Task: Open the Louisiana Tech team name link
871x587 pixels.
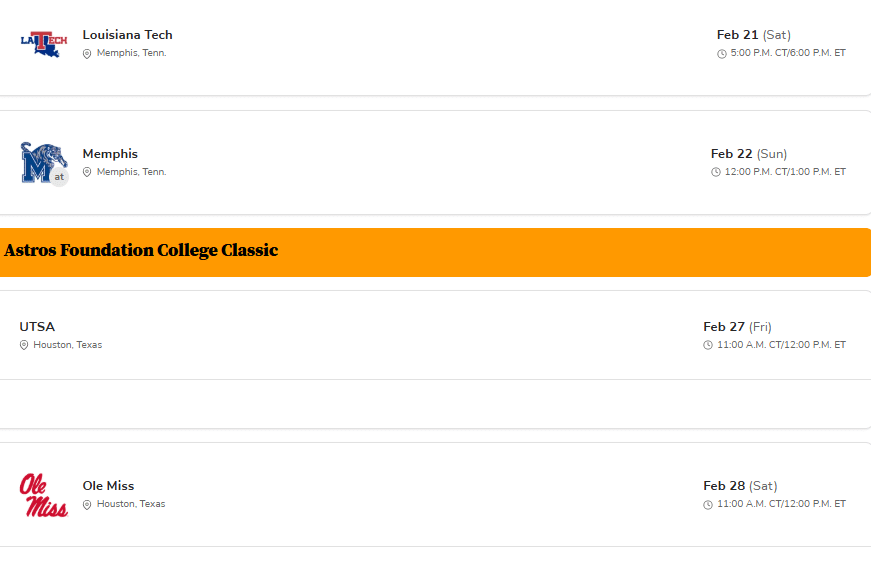Action: (x=127, y=35)
